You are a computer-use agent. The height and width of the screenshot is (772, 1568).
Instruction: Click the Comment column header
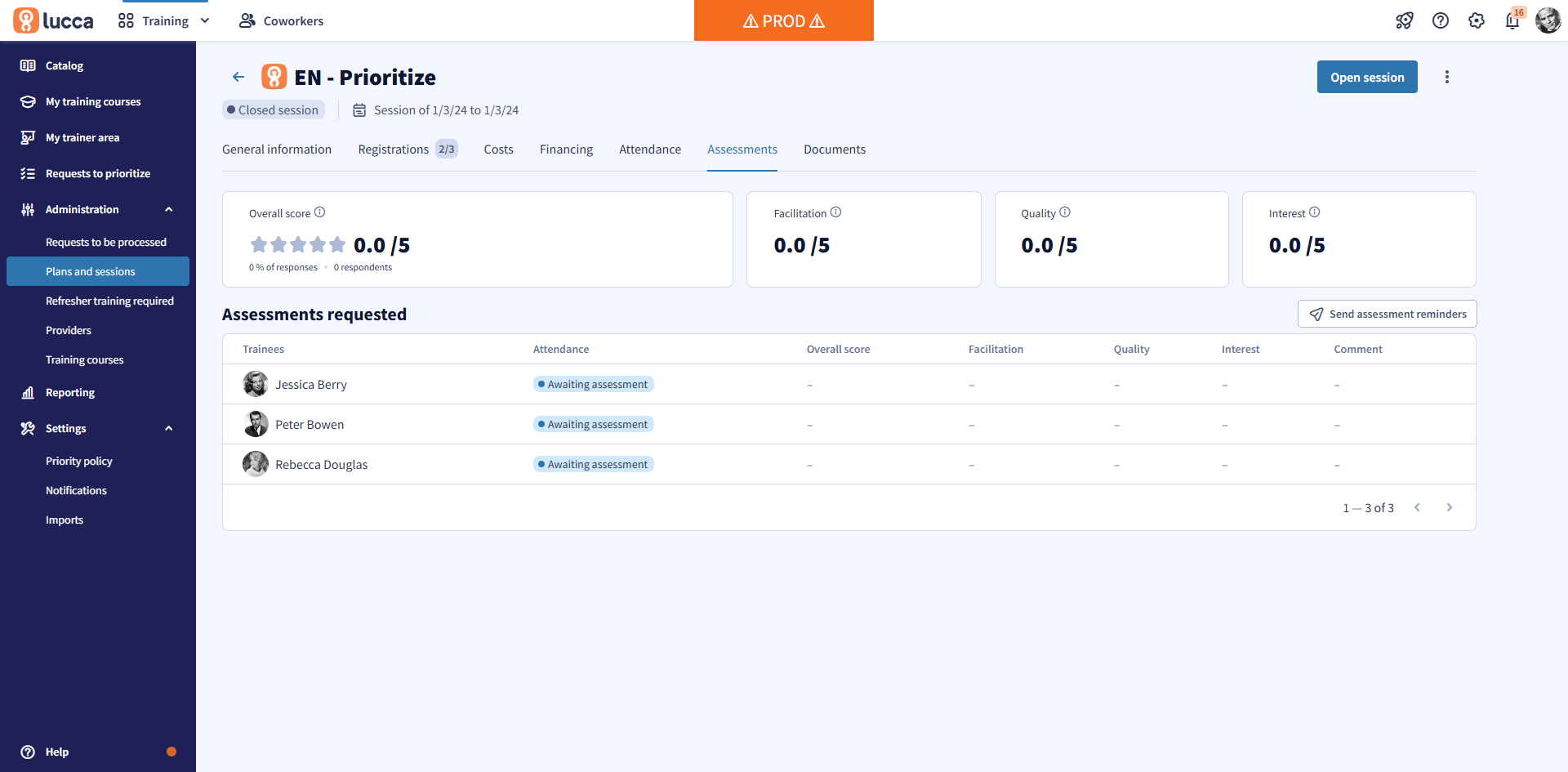coord(1358,349)
